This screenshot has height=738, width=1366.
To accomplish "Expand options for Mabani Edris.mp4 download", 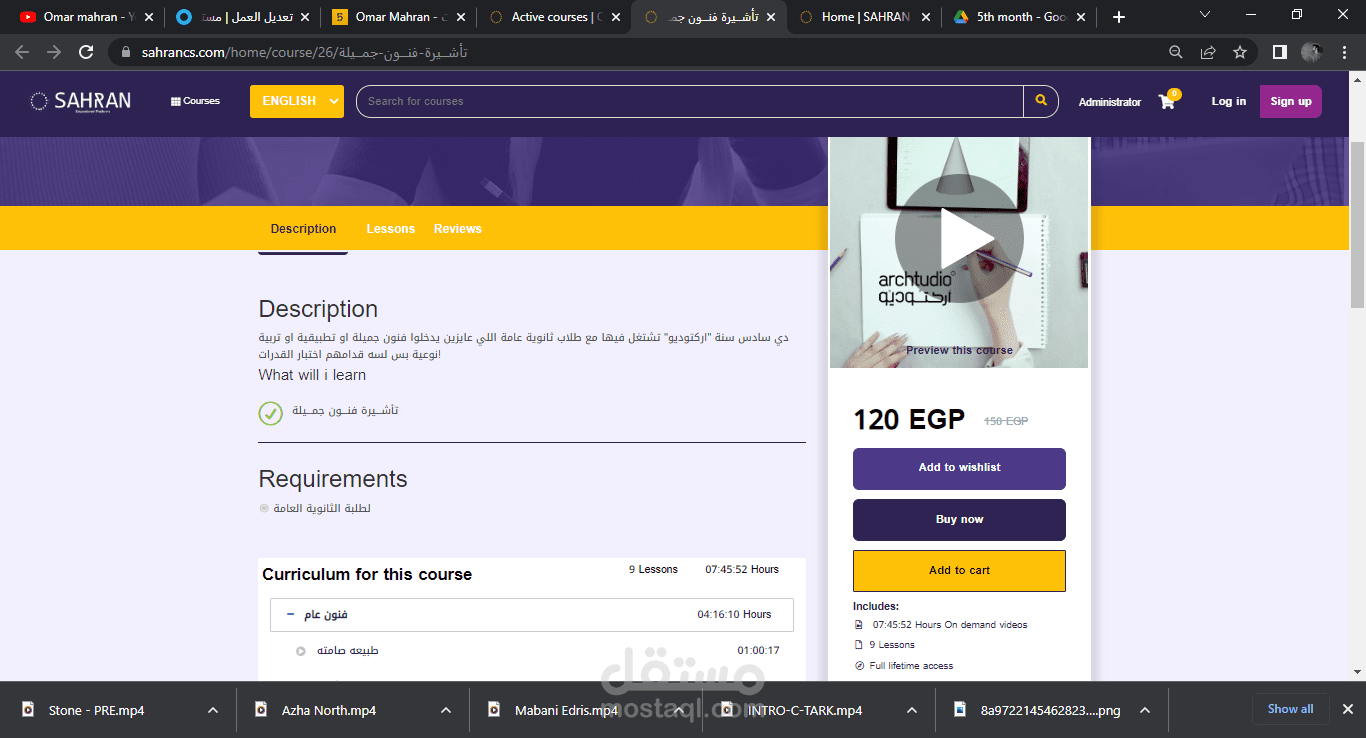I will [x=679, y=710].
